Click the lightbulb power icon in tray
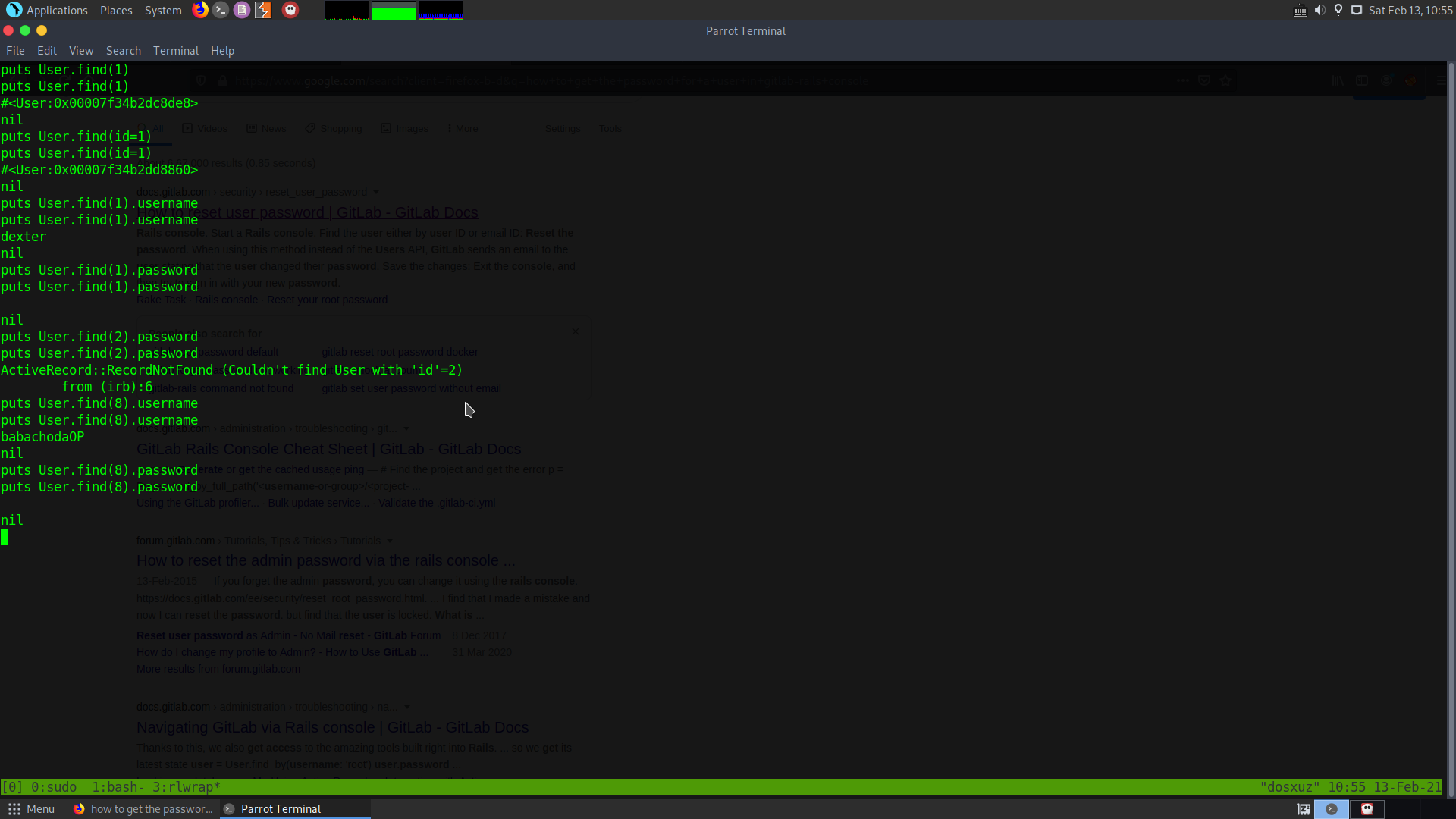Screen dimensions: 1456x819 [x=1338, y=11]
